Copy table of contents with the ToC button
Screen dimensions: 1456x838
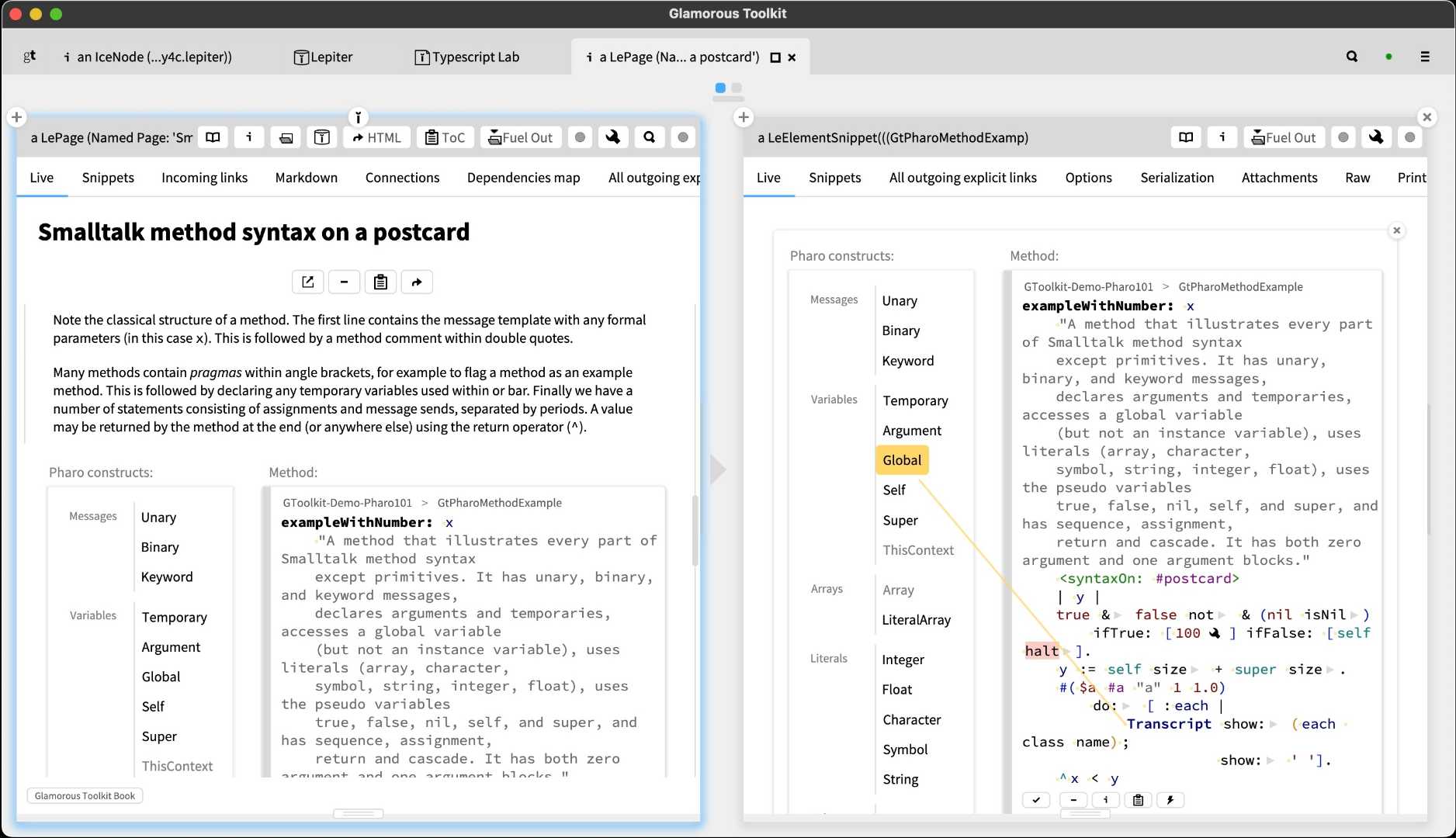445,137
